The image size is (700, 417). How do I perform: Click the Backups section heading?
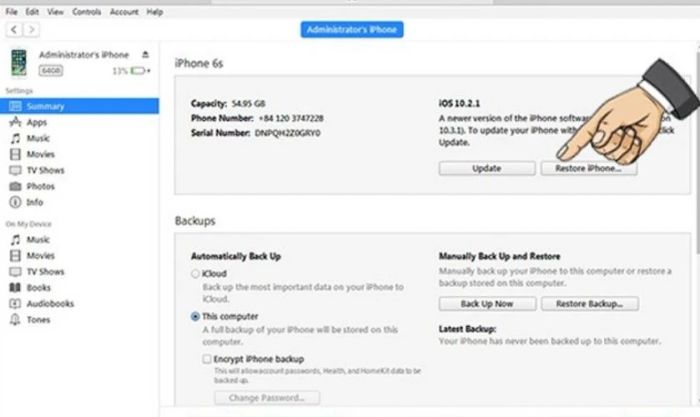195,221
